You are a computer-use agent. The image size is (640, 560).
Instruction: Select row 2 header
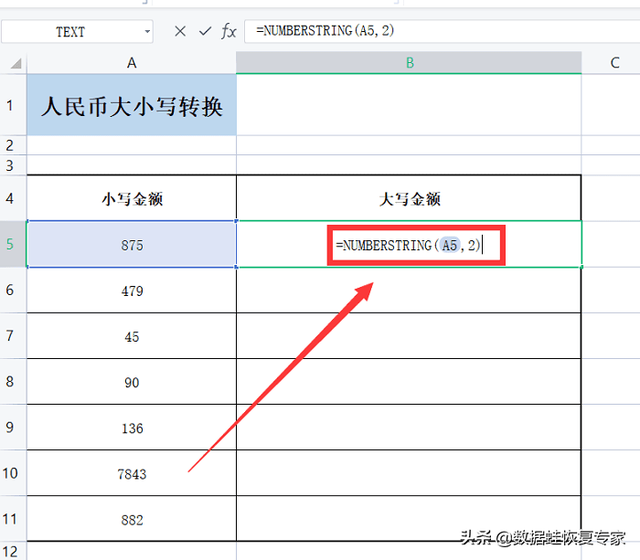point(13,145)
